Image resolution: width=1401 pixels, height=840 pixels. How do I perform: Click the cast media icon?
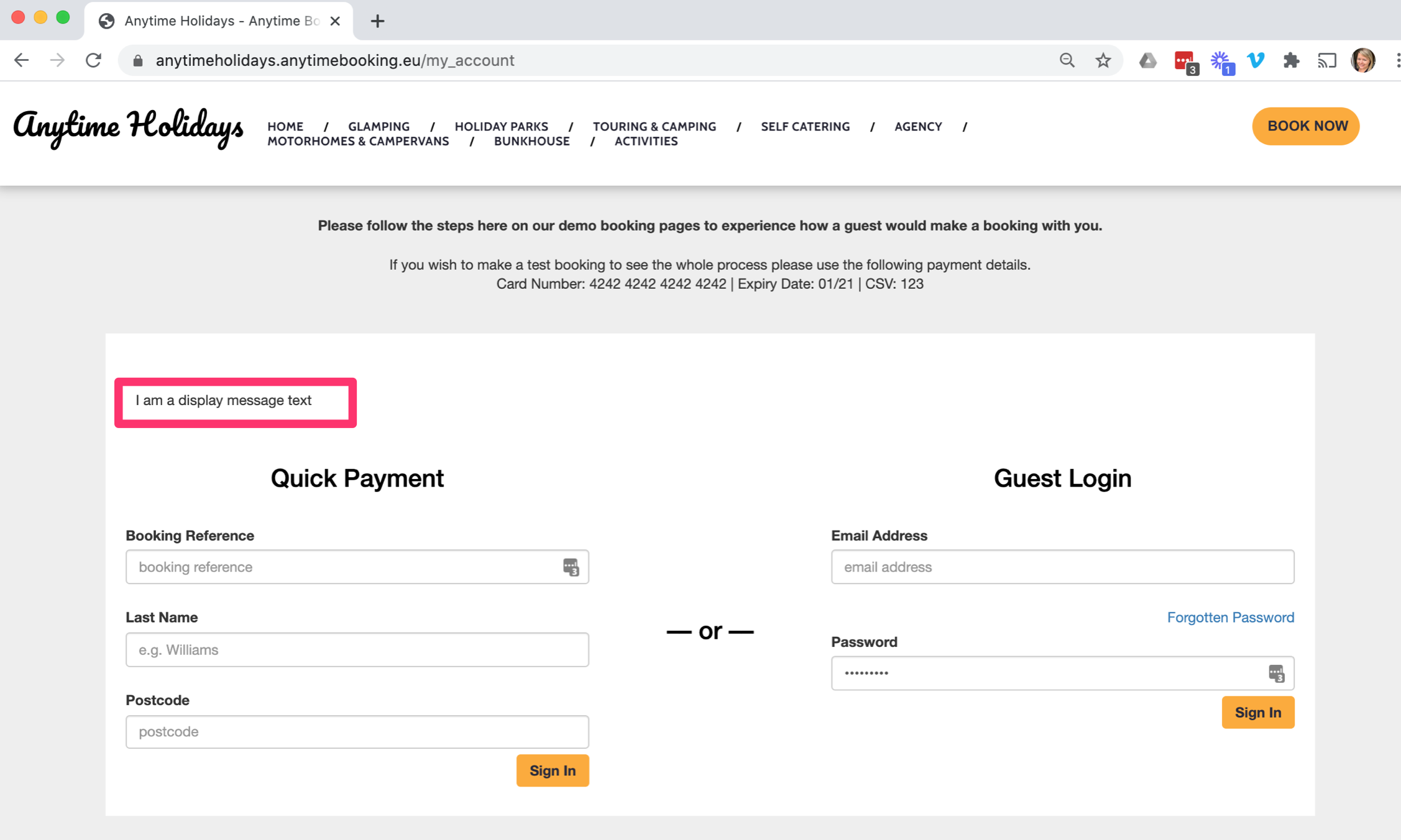tap(1326, 60)
